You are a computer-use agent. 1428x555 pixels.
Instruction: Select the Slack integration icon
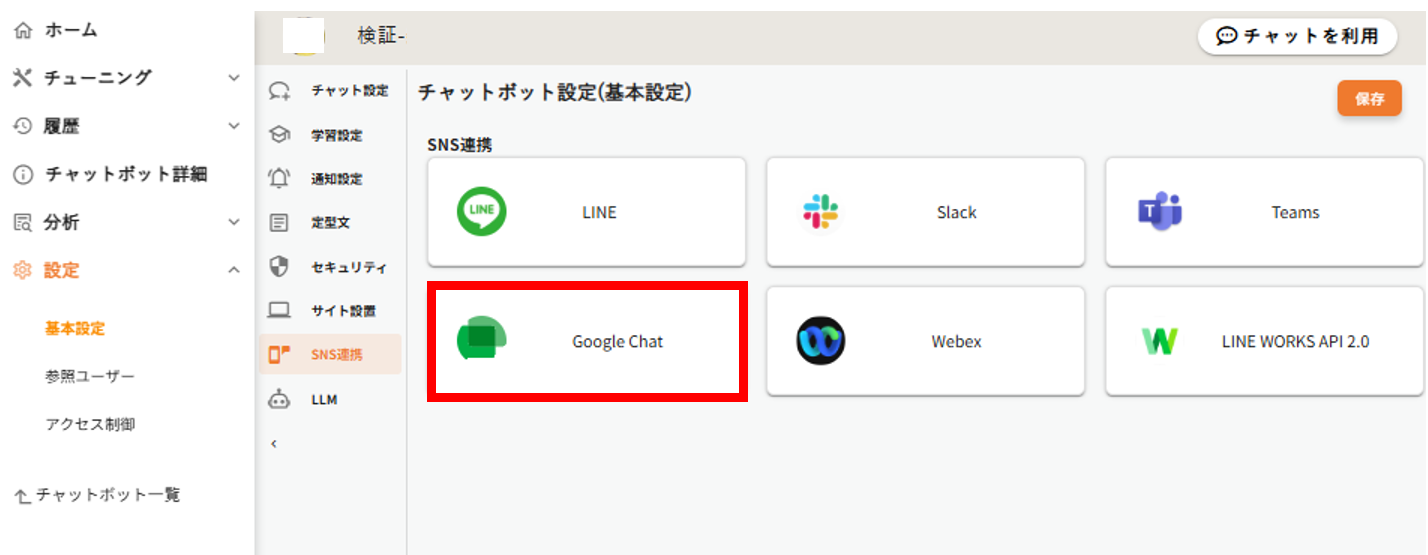coord(820,212)
